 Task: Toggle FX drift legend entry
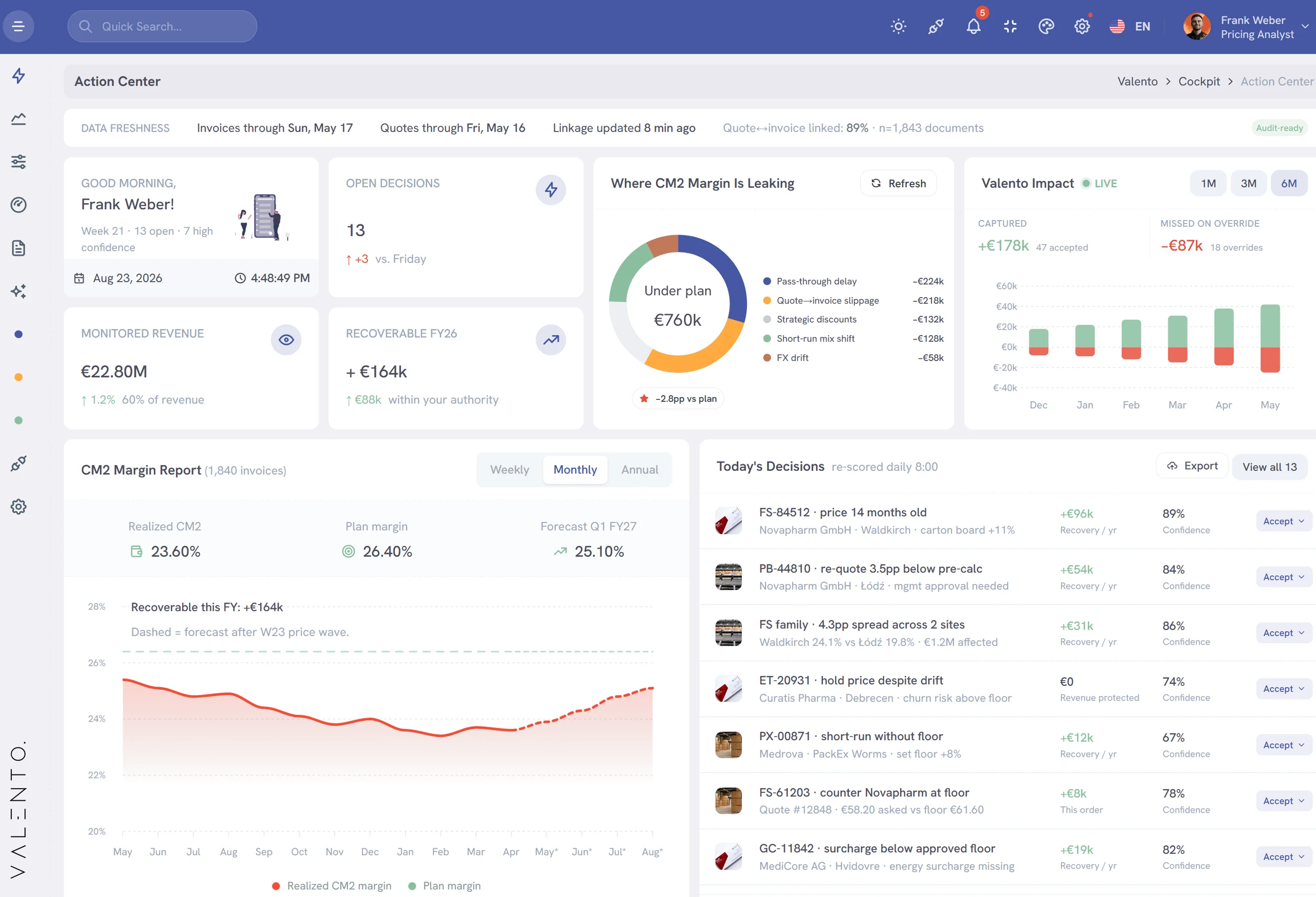[x=785, y=358]
